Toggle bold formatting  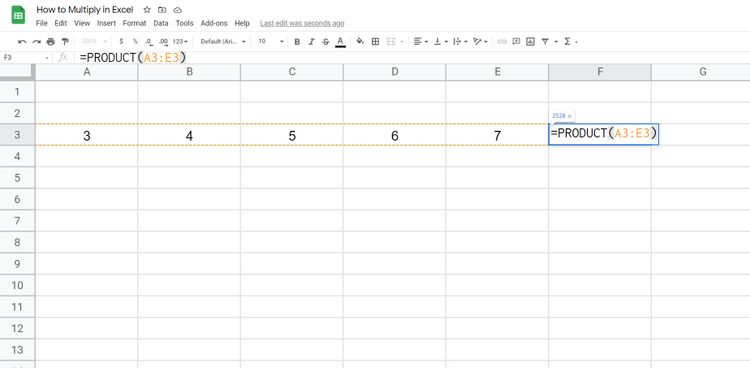(297, 42)
